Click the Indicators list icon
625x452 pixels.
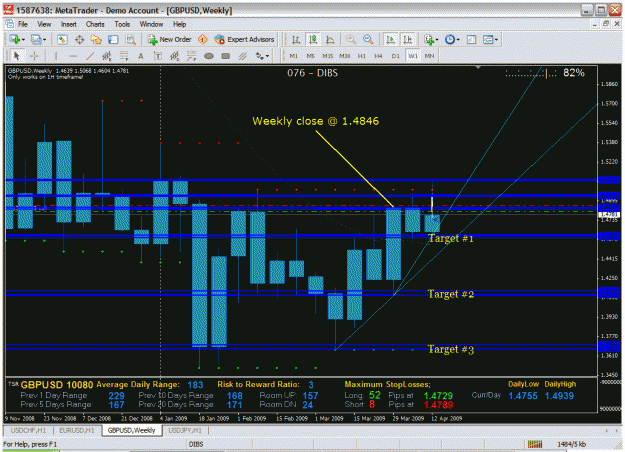click(429, 39)
